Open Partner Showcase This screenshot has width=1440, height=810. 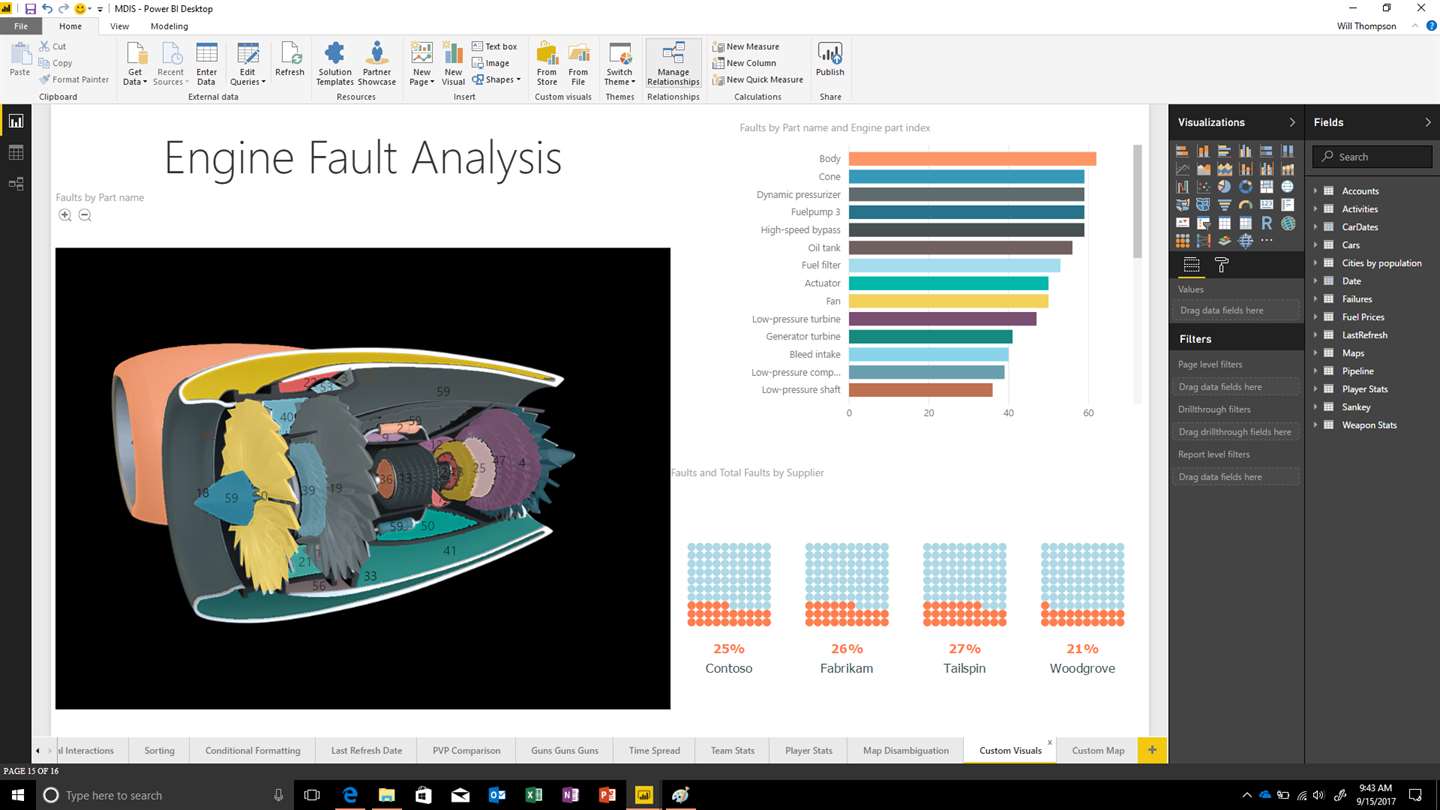(x=377, y=64)
